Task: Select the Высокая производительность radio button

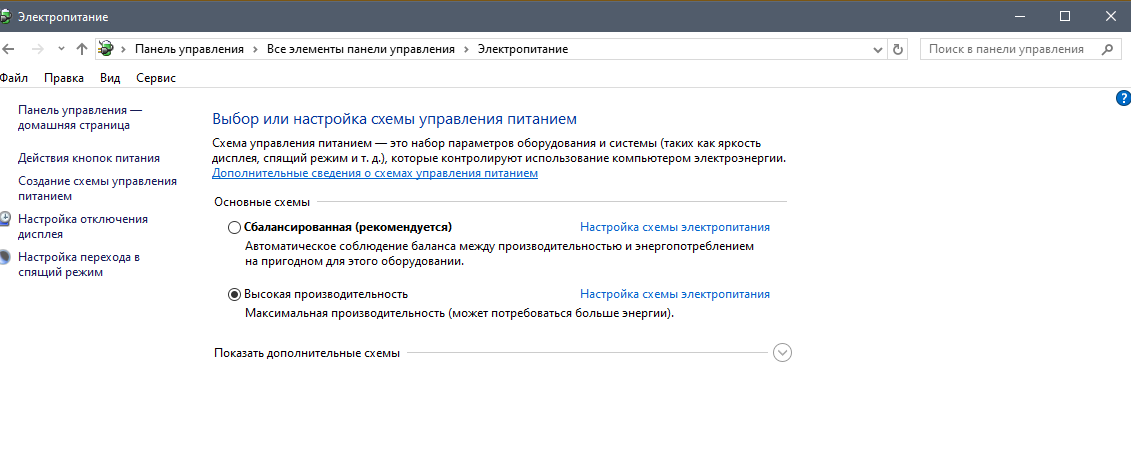Action: (235, 295)
